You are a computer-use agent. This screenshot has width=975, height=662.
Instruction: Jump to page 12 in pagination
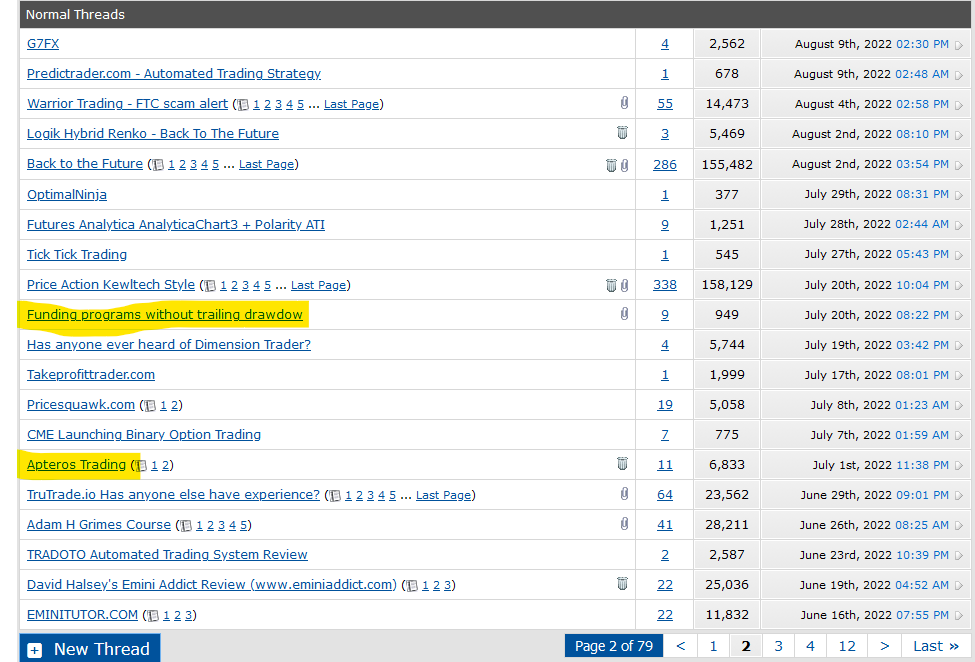click(847, 646)
